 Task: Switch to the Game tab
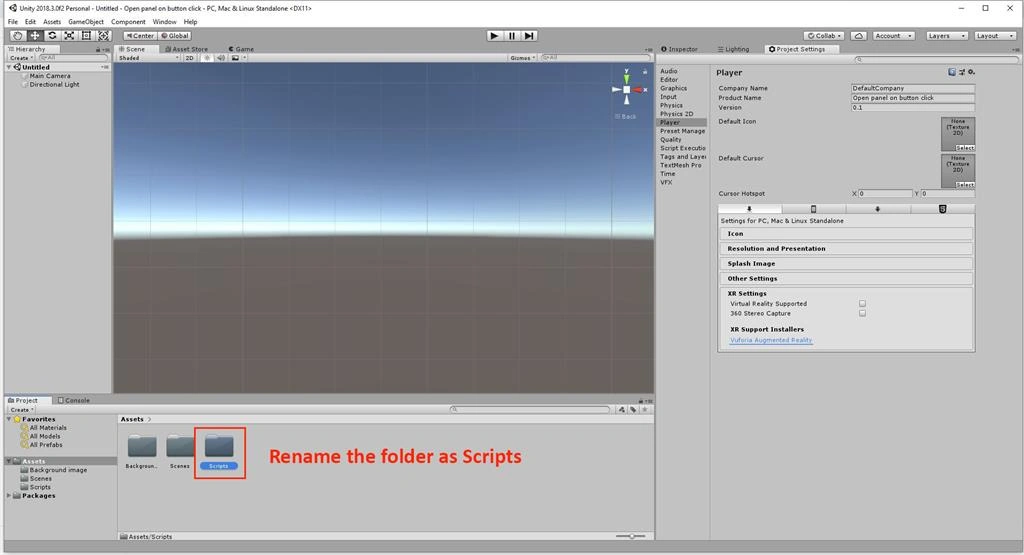(x=241, y=49)
